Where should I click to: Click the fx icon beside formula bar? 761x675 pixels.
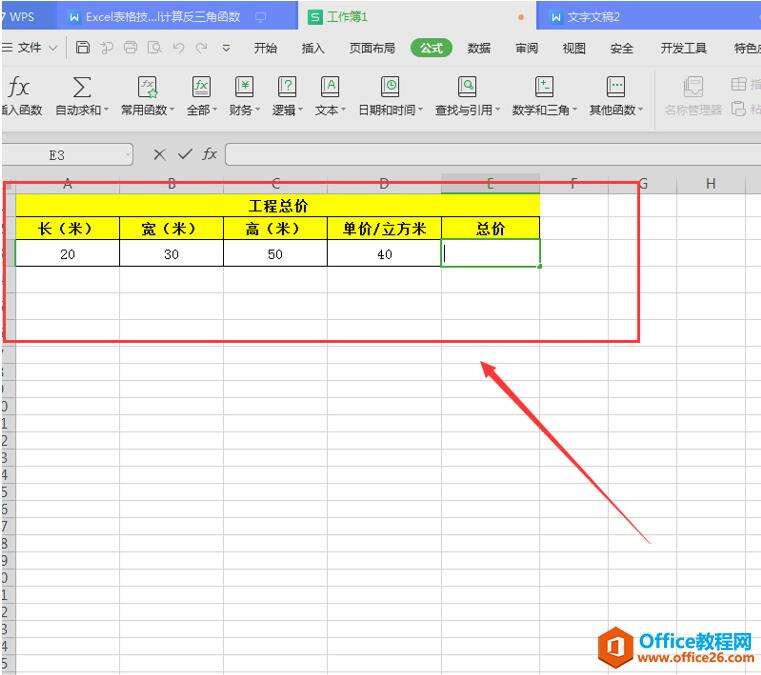(210, 154)
